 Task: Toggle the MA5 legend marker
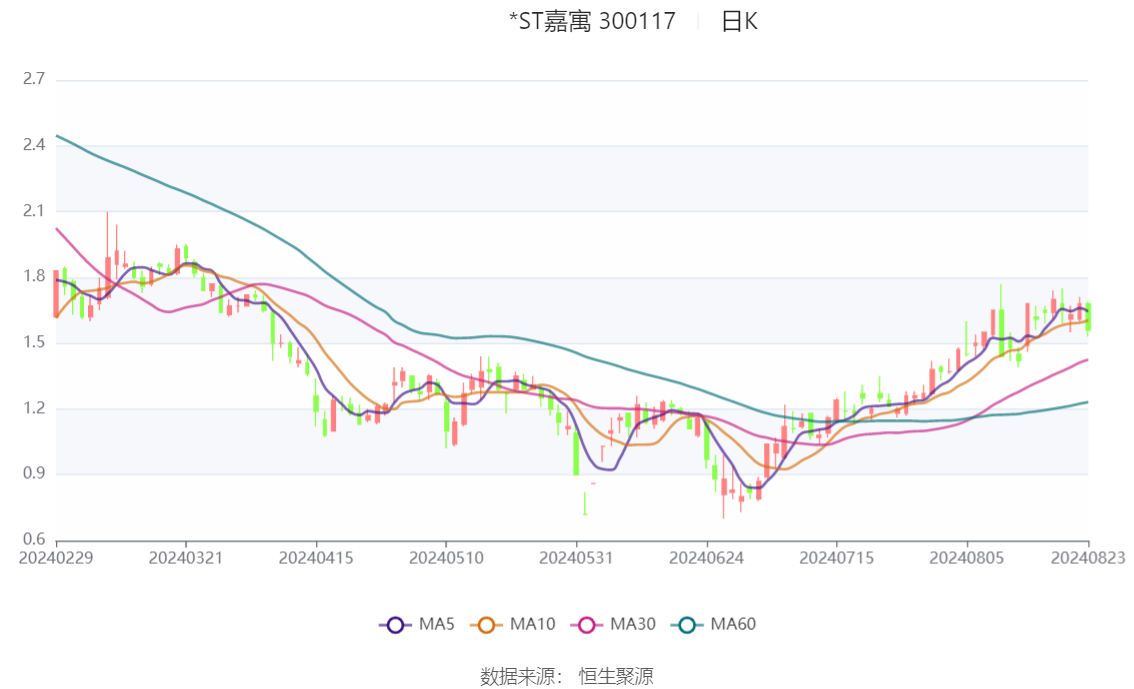[x=395, y=625]
